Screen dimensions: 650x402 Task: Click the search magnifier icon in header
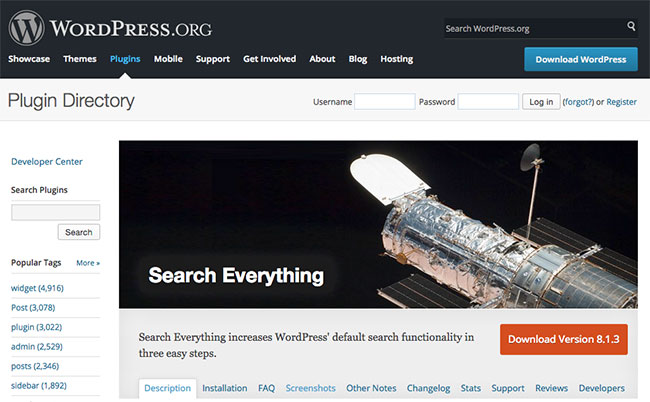tap(631, 26)
